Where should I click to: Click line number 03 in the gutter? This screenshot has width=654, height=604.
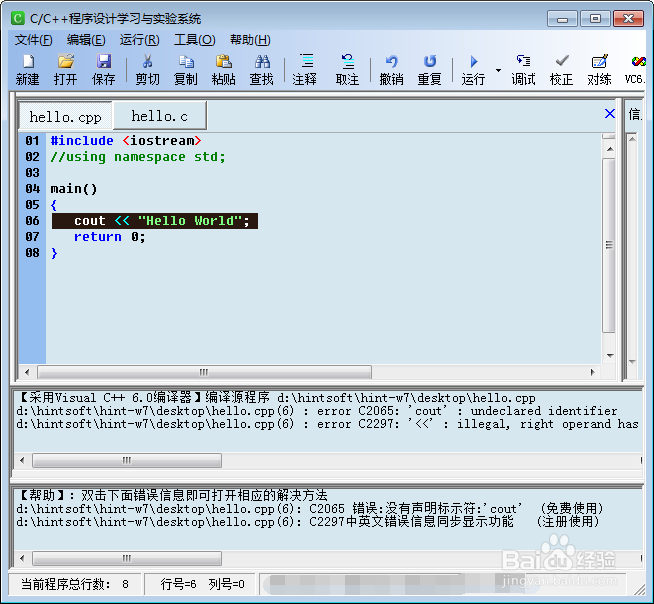point(33,173)
